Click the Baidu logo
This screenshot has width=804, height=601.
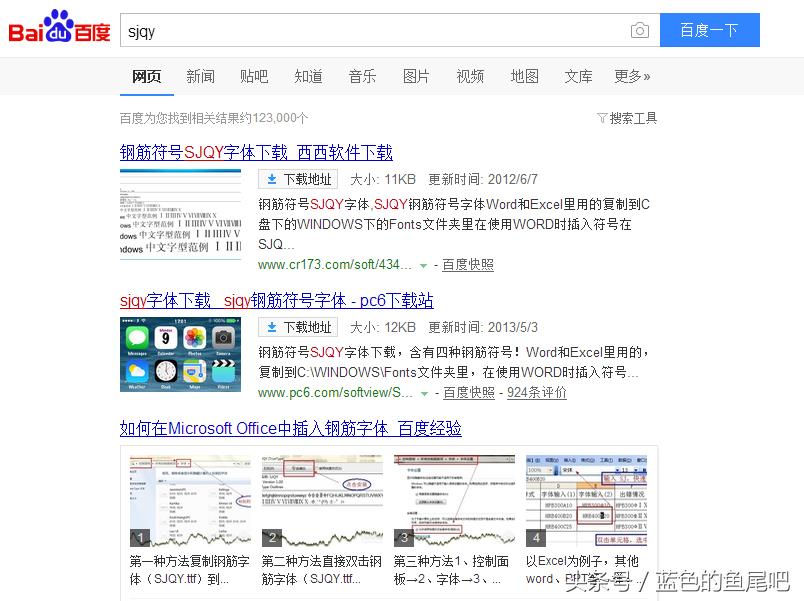click(x=59, y=29)
